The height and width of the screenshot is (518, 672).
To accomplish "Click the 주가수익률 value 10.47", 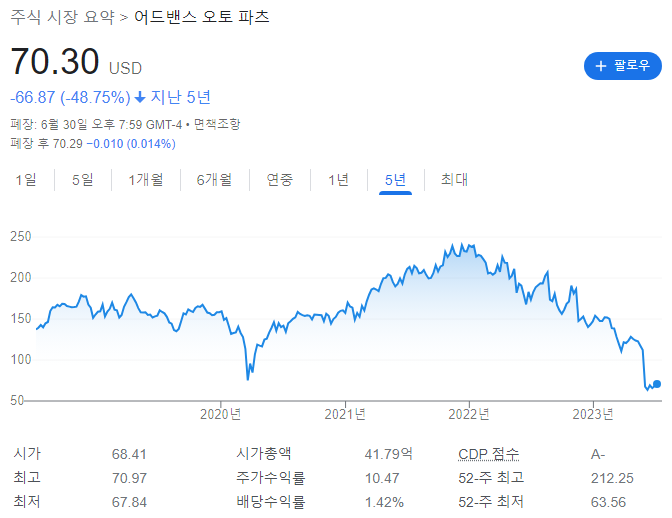I will 382,478.
